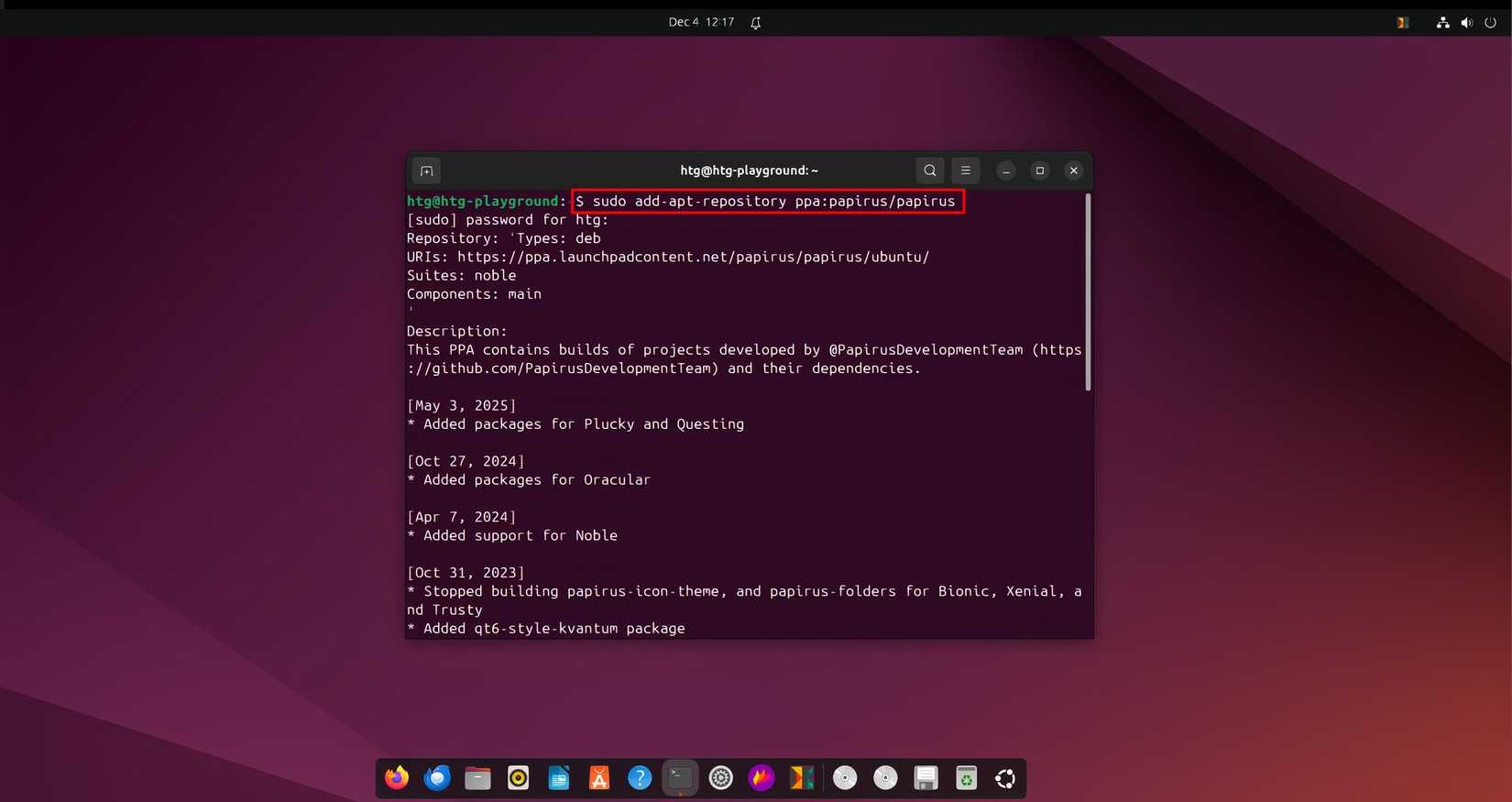Click the launchpadcontent URIs line
This screenshot has width=1512, height=802.
click(x=668, y=257)
